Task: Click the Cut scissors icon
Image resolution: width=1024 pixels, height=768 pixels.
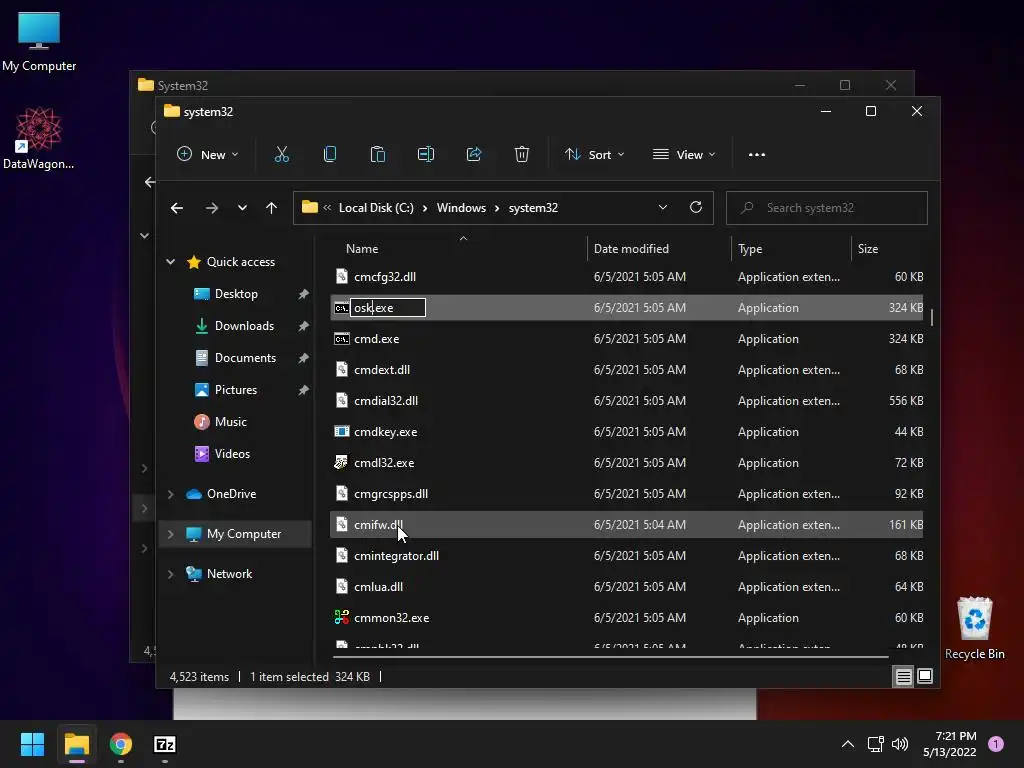Action: tap(281, 155)
